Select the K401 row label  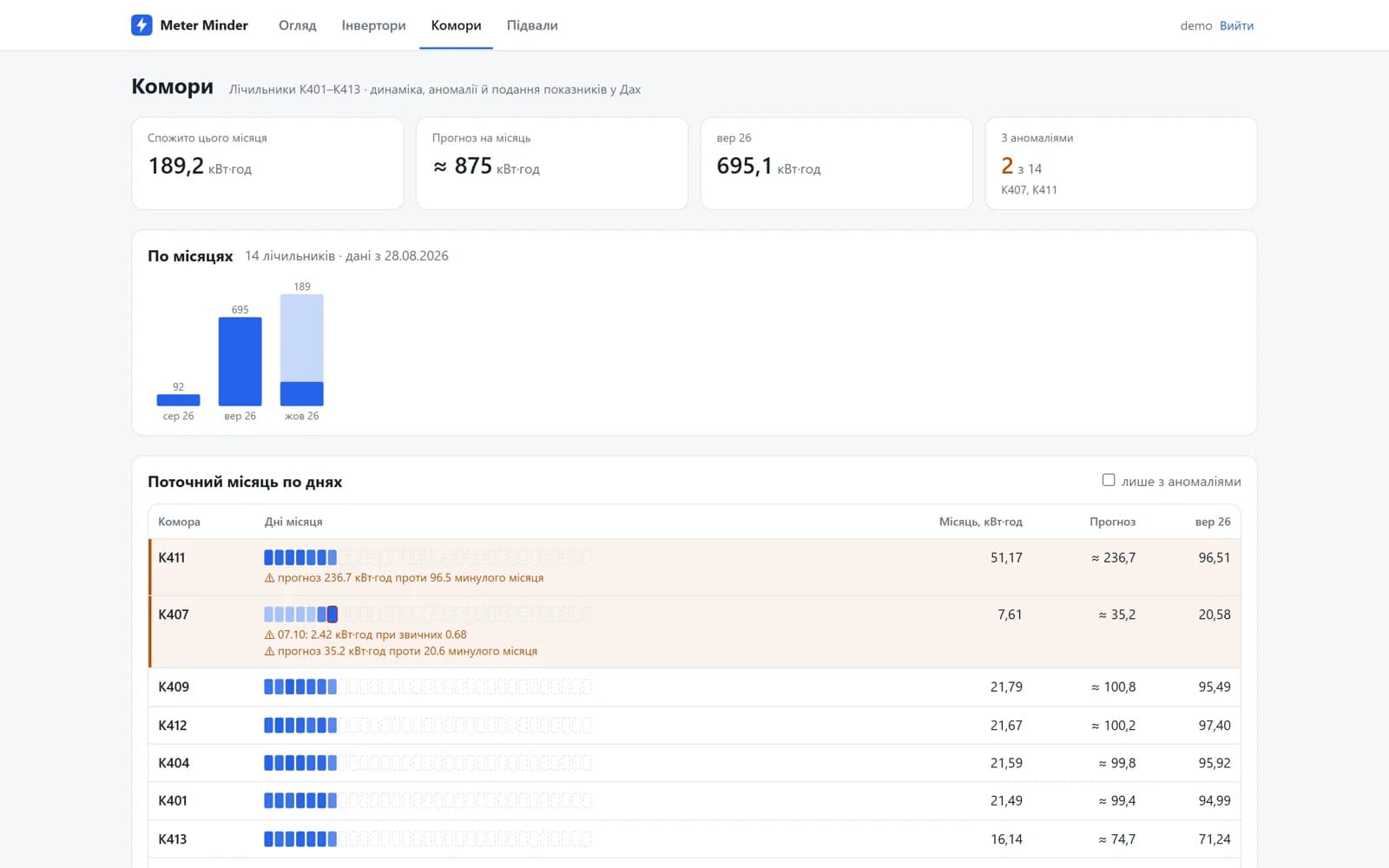(x=173, y=800)
